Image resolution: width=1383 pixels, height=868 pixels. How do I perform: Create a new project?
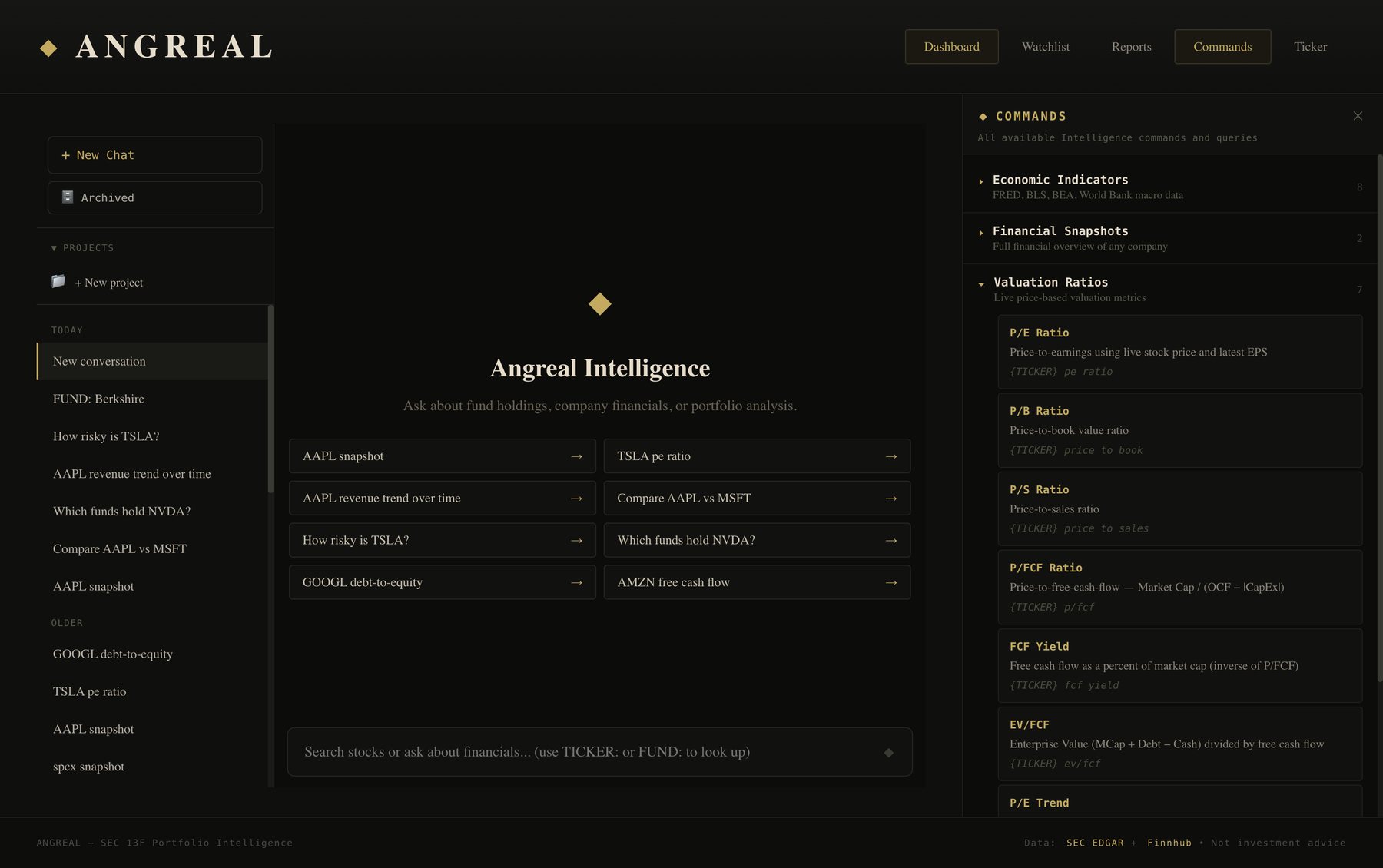tap(108, 283)
